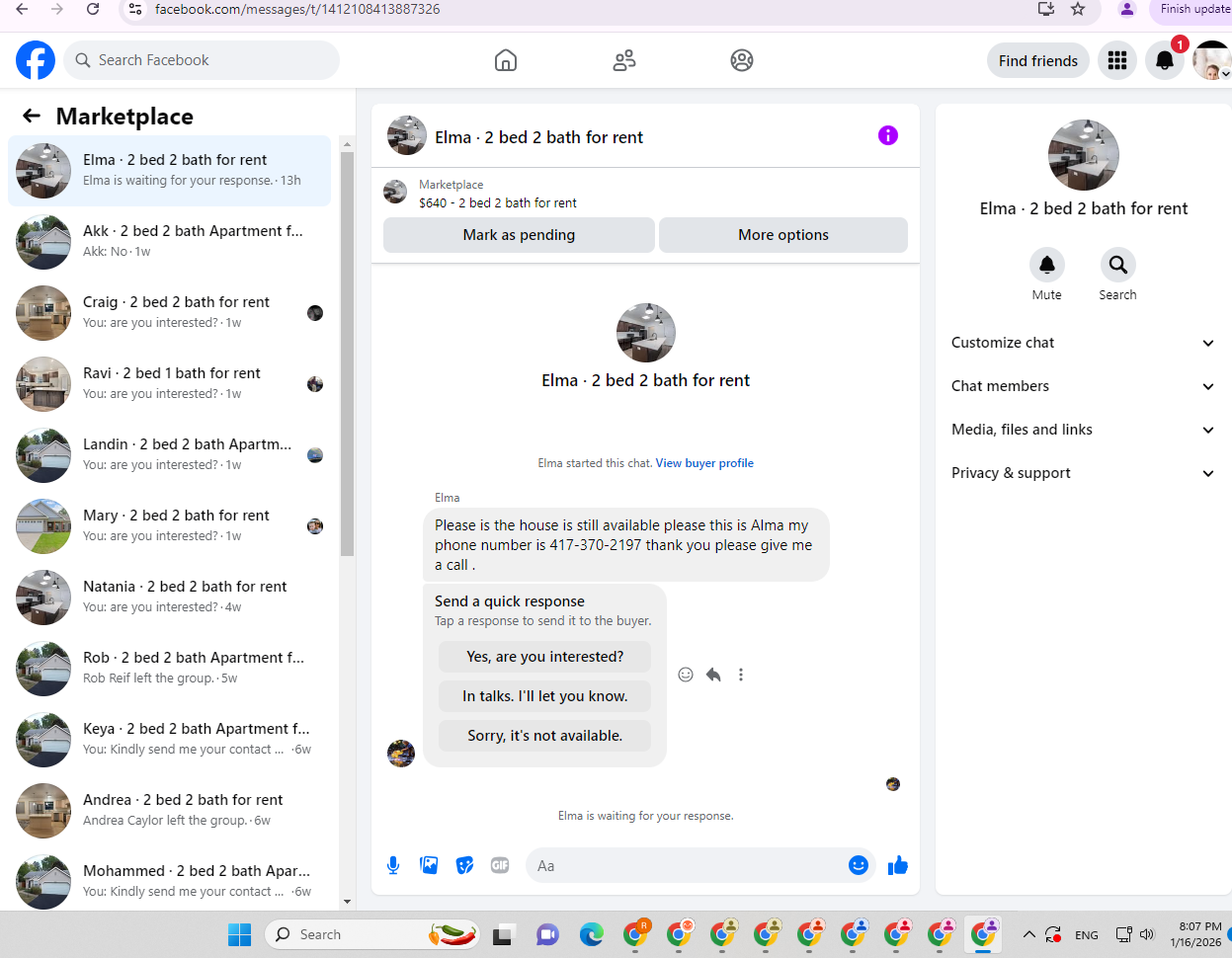Send quick reply 'Sorry, it's not available.'
This screenshot has height=958, width=1232.
[x=545, y=736]
